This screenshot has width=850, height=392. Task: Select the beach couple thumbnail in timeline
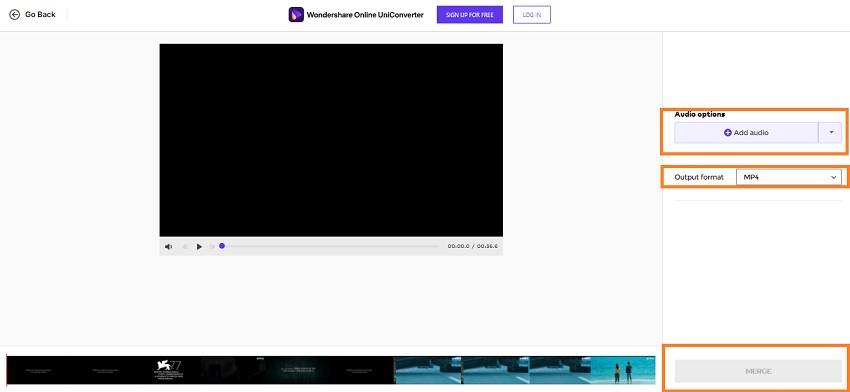coord(623,370)
